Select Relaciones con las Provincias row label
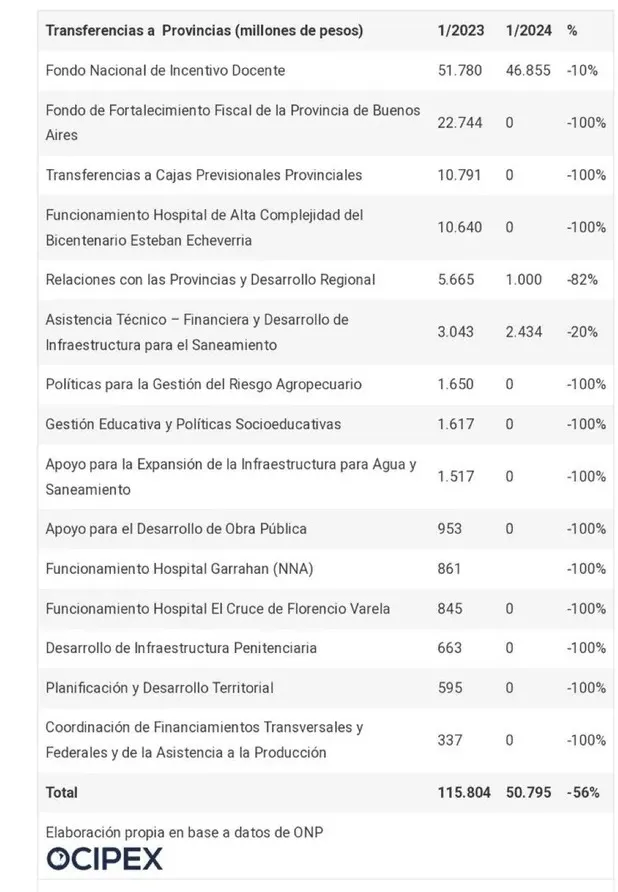Screen dimensions: 618x892 210,279
